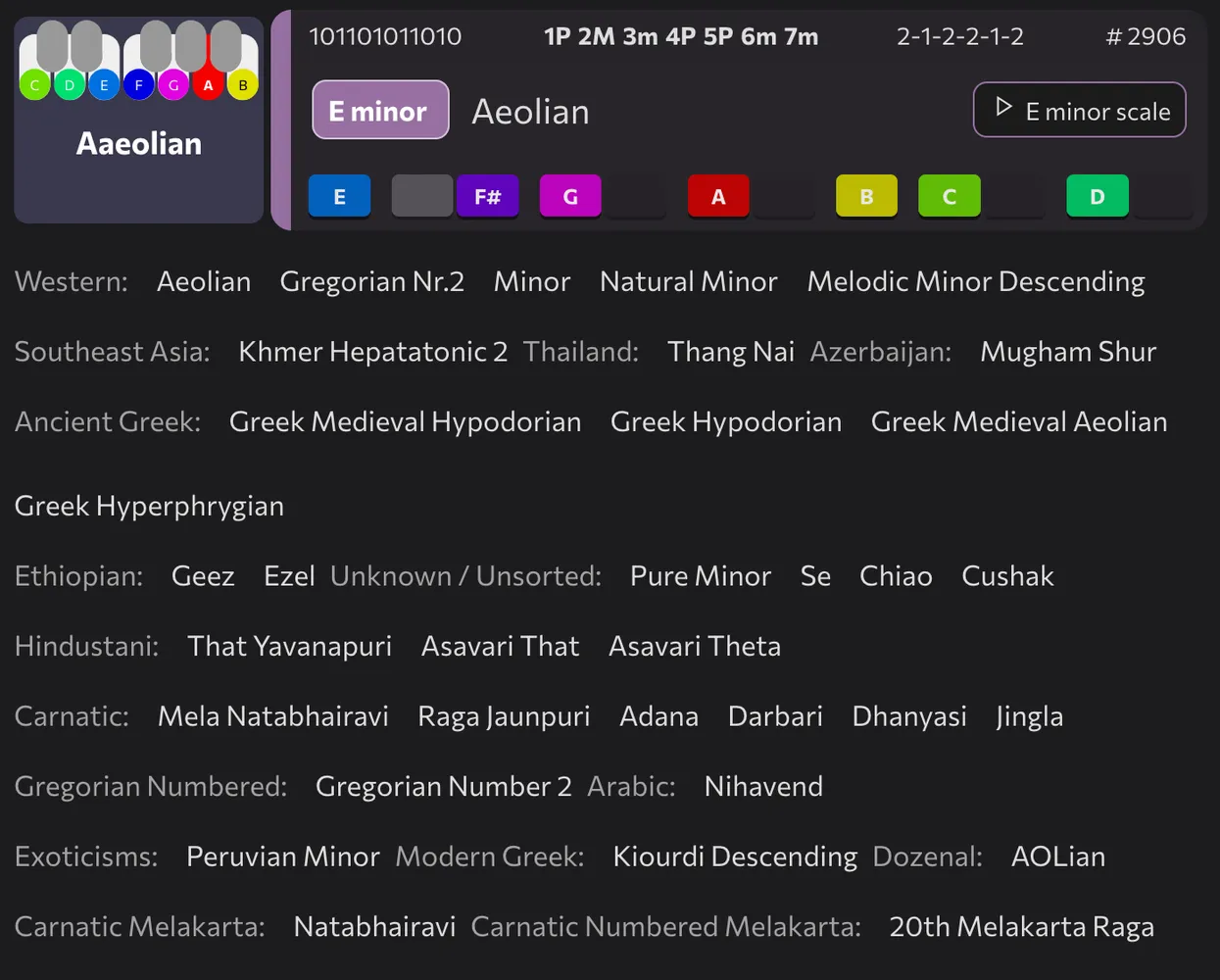The image size is (1220, 980).
Task: Click the red A circle on piano
Action: coord(208,85)
